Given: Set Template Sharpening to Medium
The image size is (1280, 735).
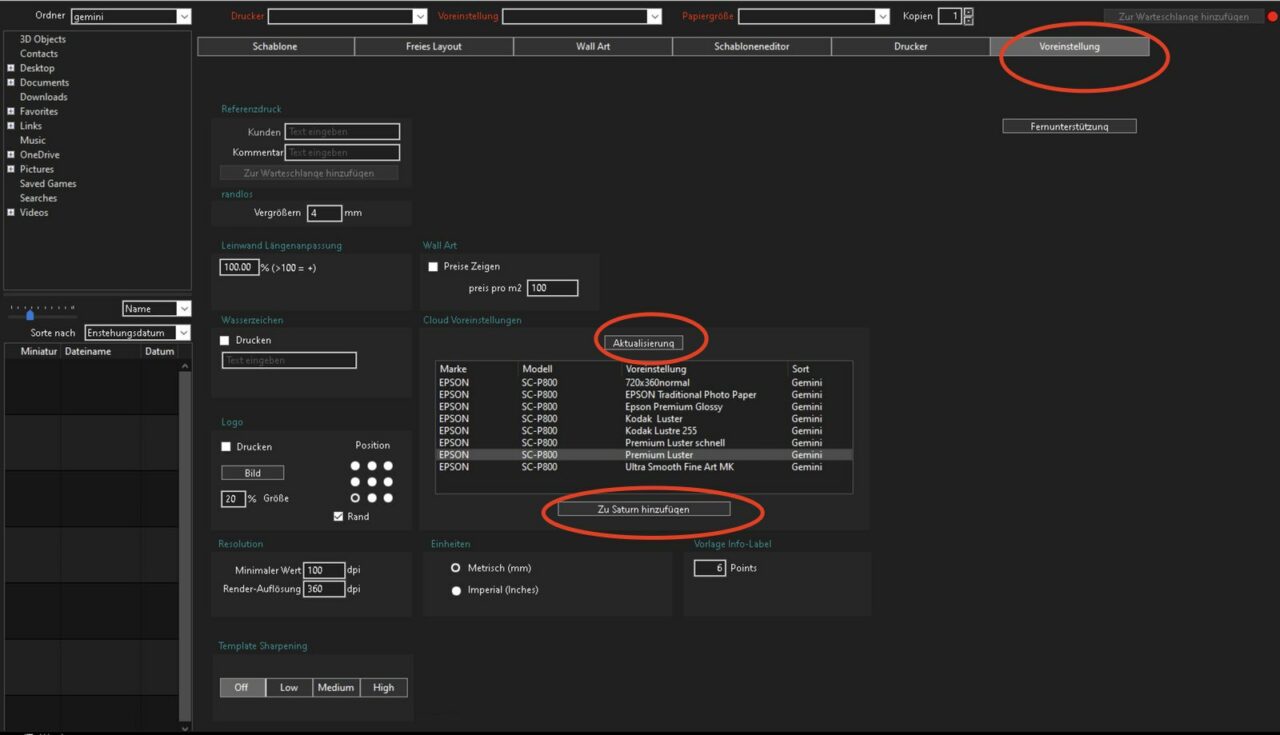Looking at the screenshot, I should 335,688.
